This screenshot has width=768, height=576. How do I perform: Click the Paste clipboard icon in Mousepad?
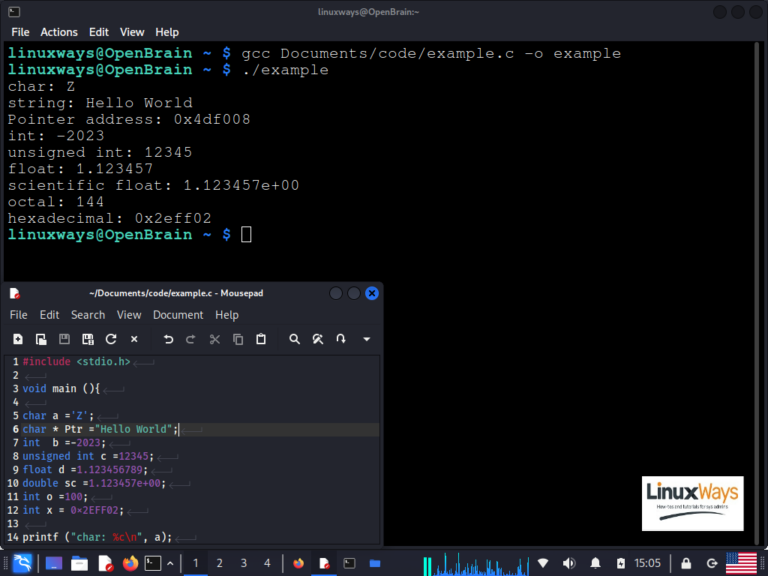261,339
